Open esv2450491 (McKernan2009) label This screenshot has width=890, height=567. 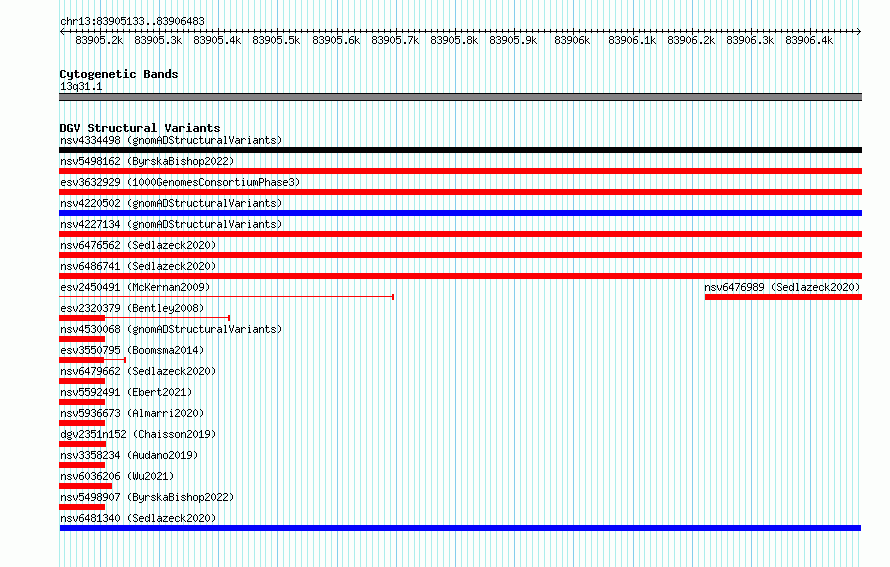pyautogui.click(x=135, y=287)
